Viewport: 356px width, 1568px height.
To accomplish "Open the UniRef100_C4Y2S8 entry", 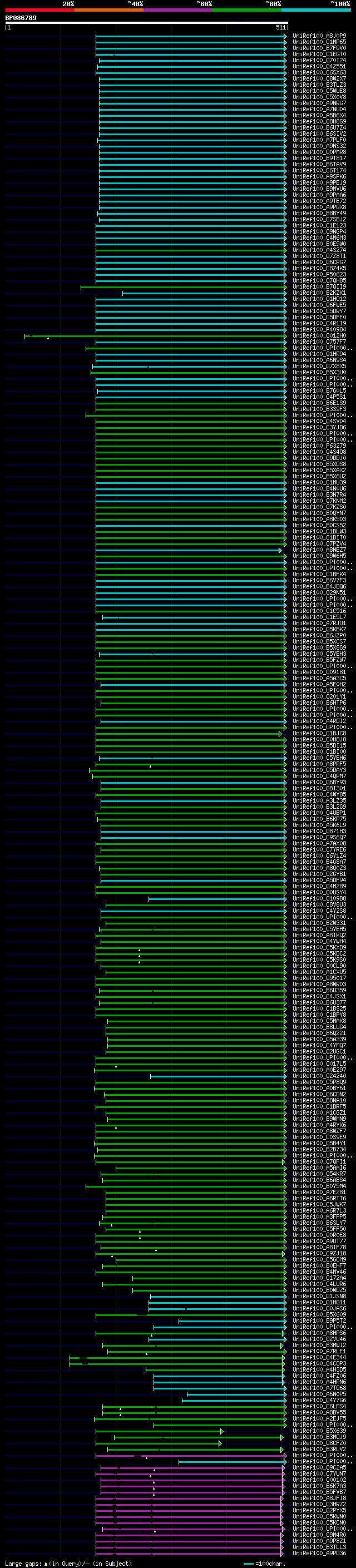I will [319, 911].
